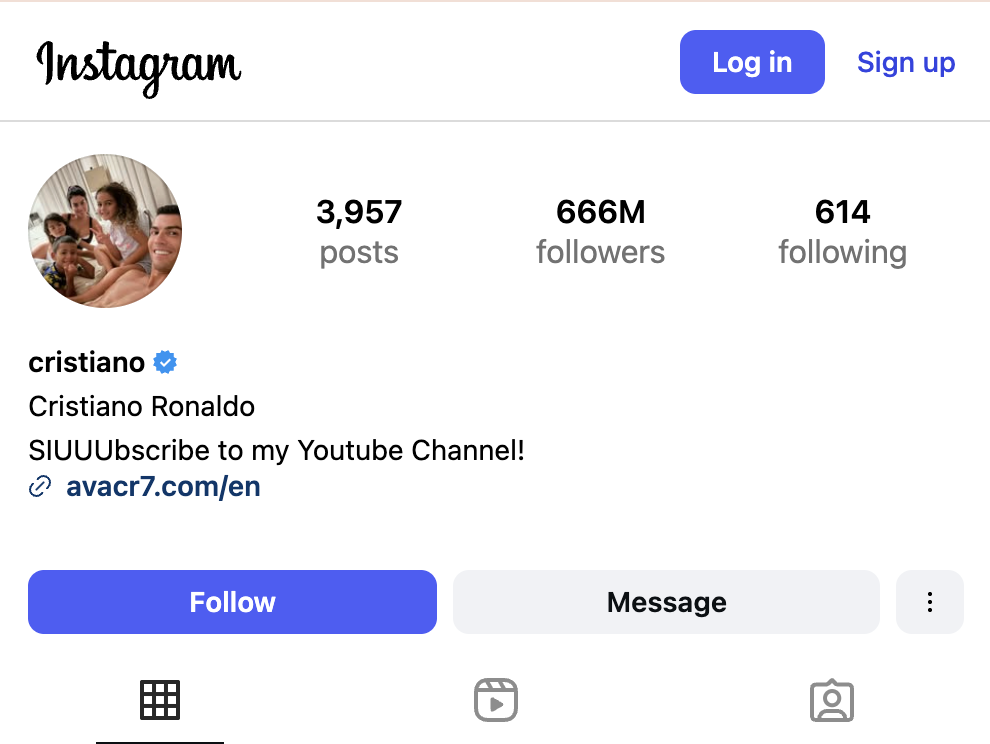Open the Reels tab icon
990x744 pixels.
[x=495, y=700]
